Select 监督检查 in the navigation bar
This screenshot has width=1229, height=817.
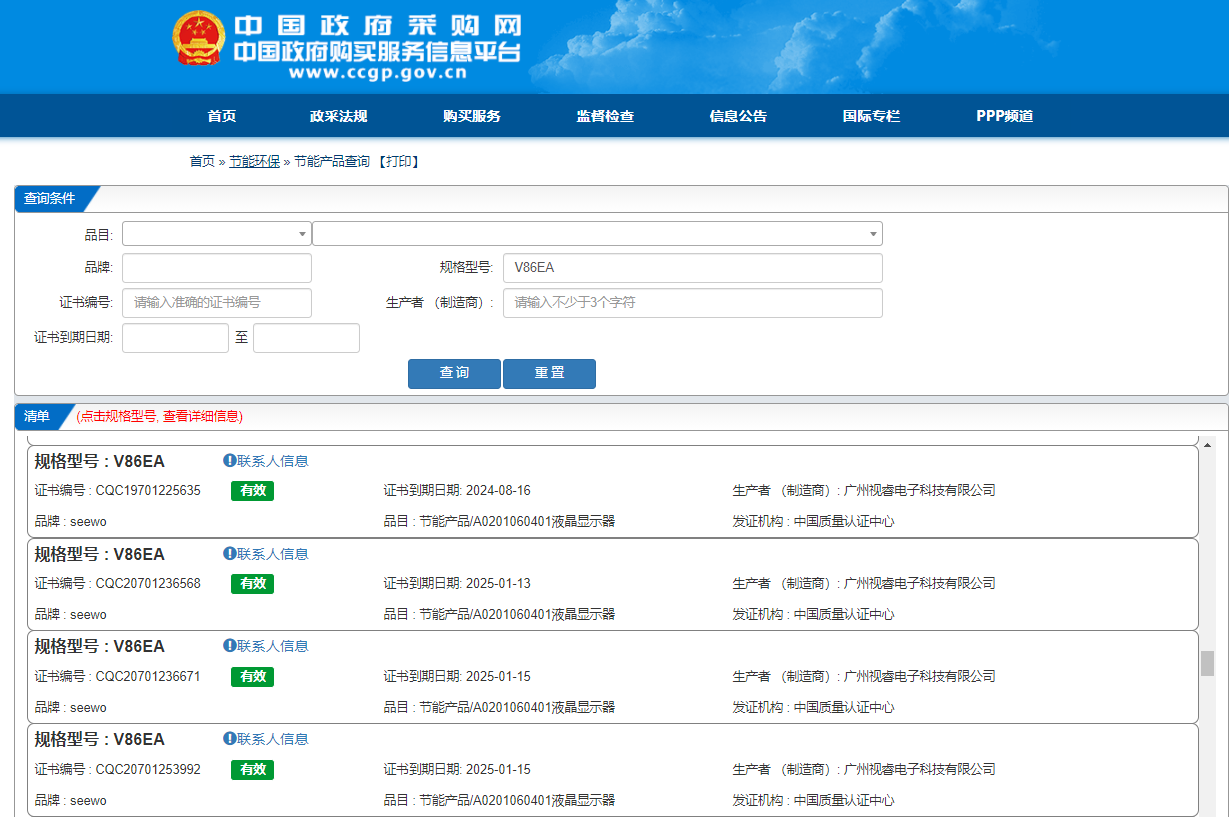[605, 116]
